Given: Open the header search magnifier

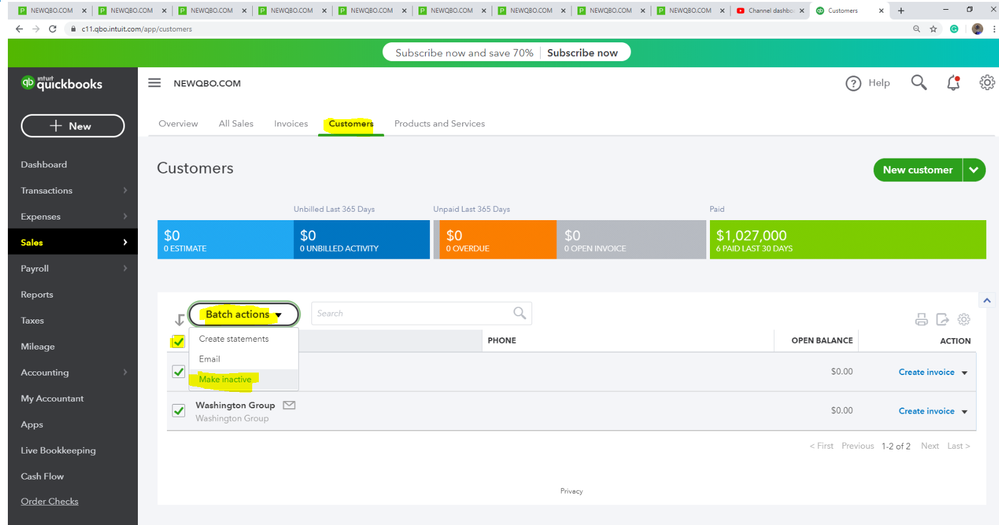Looking at the screenshot, I should coord(919,82).
